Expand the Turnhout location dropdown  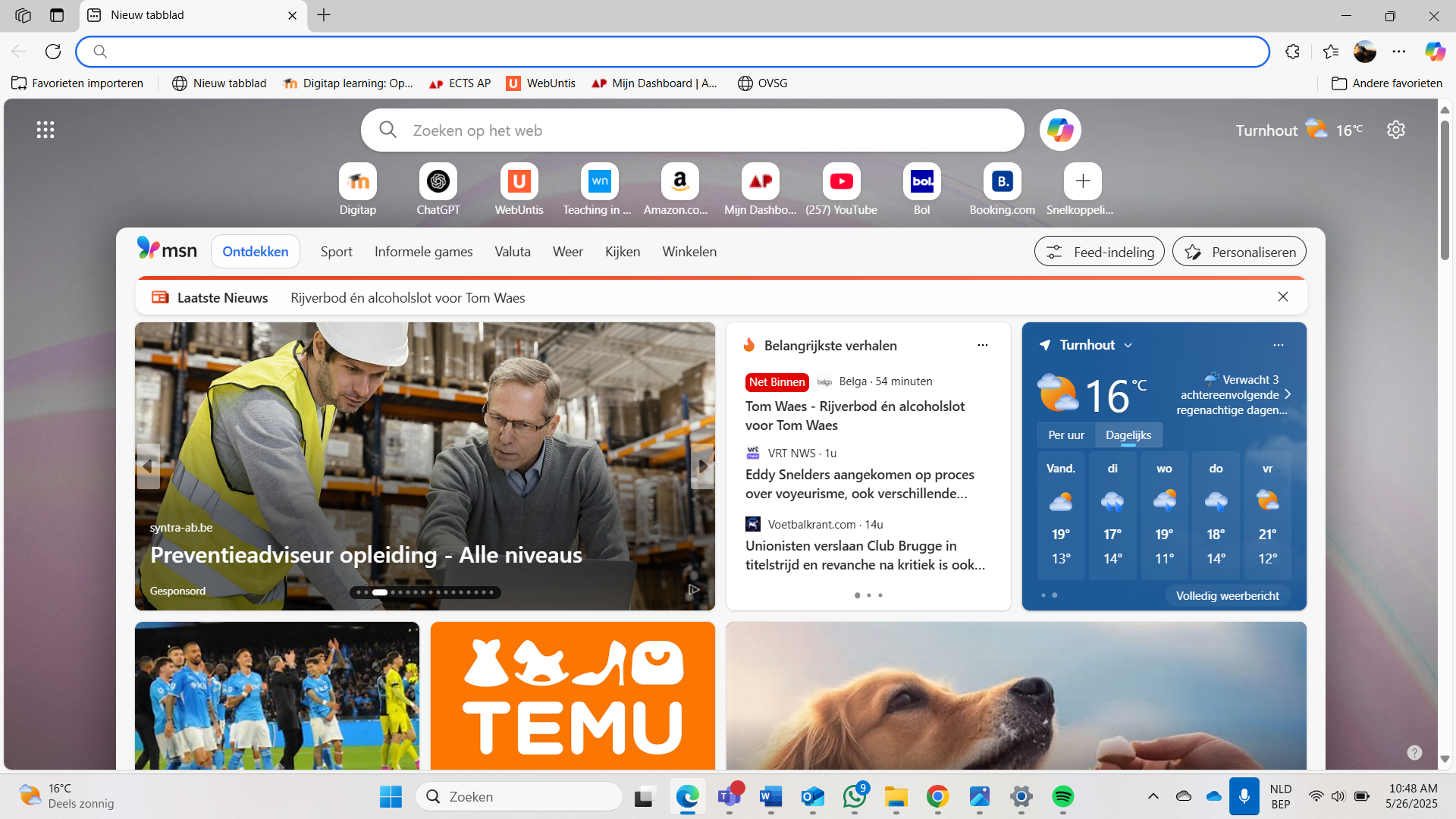(x=1128, y=345)
